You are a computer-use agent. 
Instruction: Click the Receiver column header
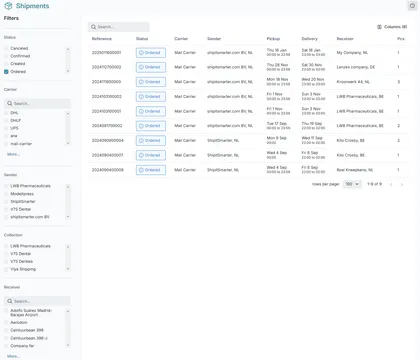[345, 39]
